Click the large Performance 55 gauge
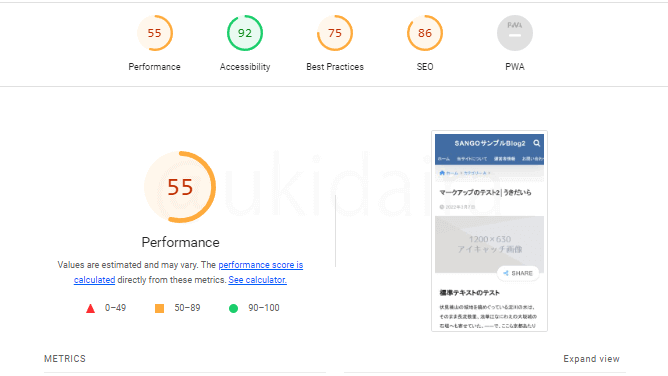 click(180, 187)
